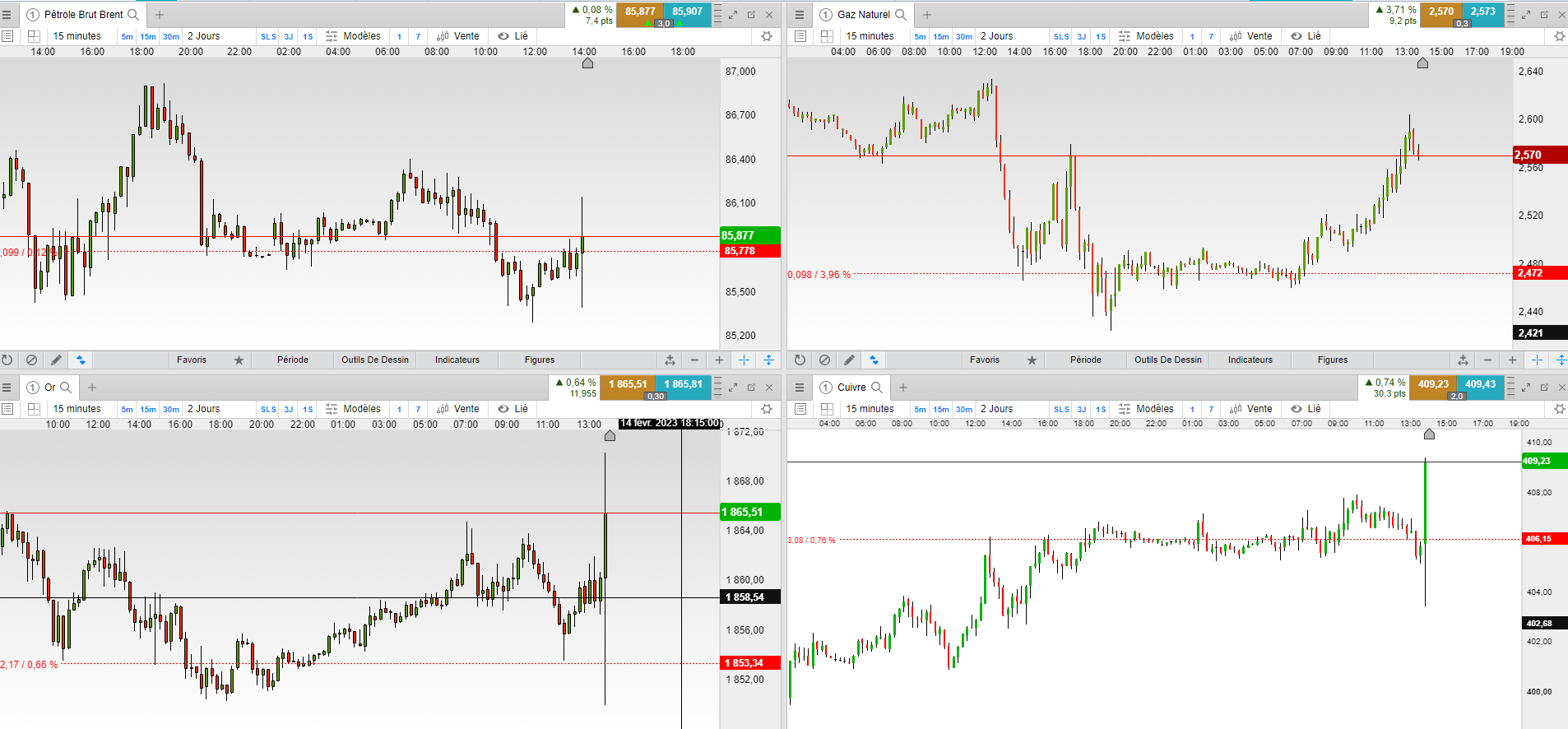
Task: Open the Indicateurs menu under Brent chart
Action: click(x=457, y=360)
